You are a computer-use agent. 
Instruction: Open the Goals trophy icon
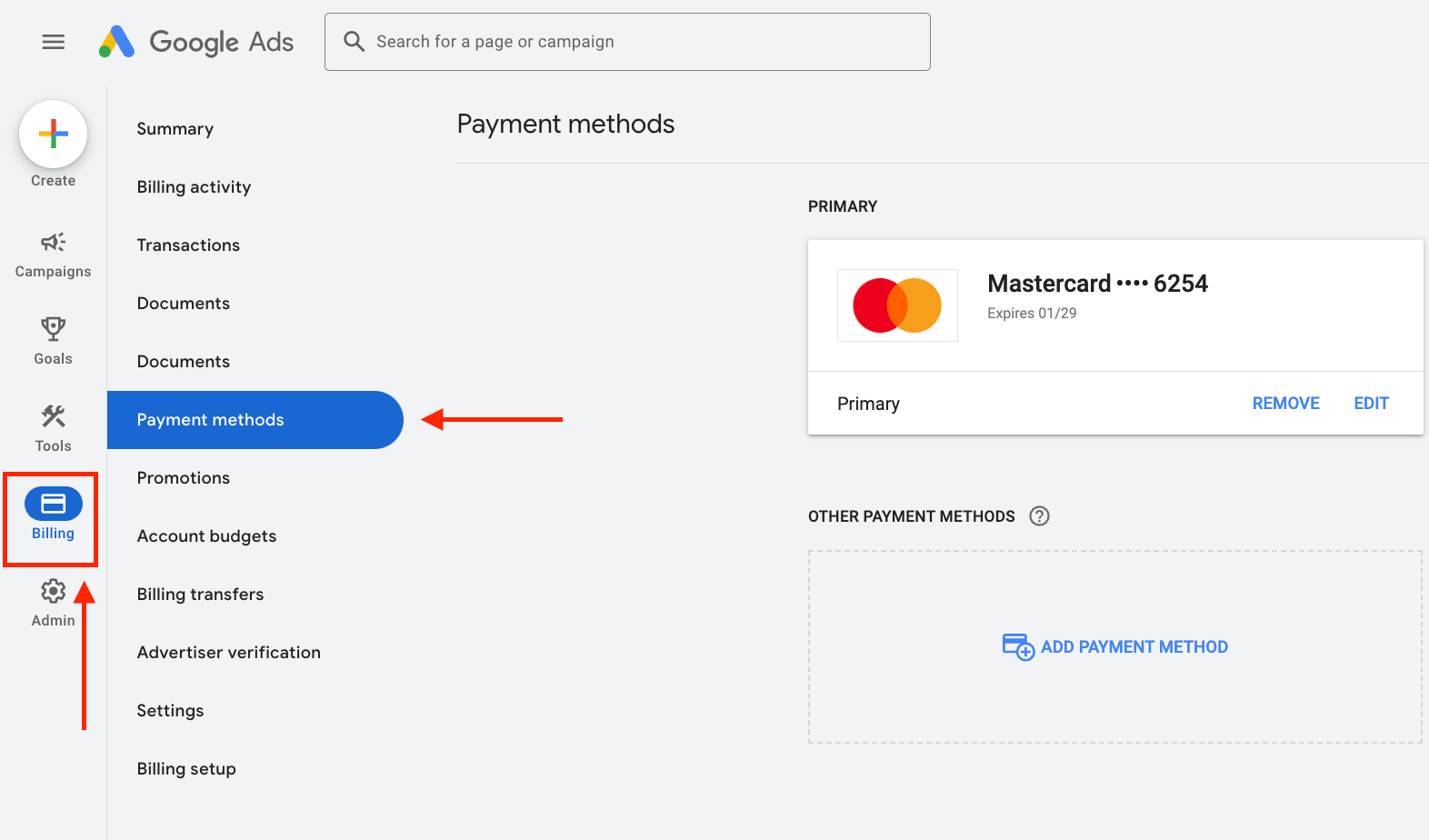pos(53,329)
